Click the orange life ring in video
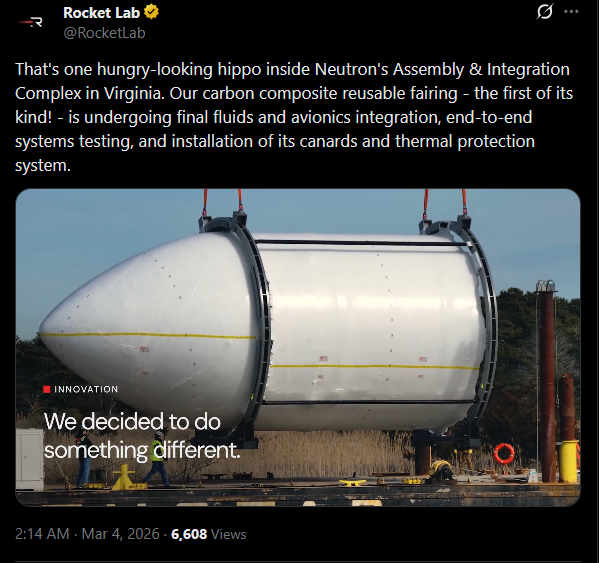 pos(504,453)
